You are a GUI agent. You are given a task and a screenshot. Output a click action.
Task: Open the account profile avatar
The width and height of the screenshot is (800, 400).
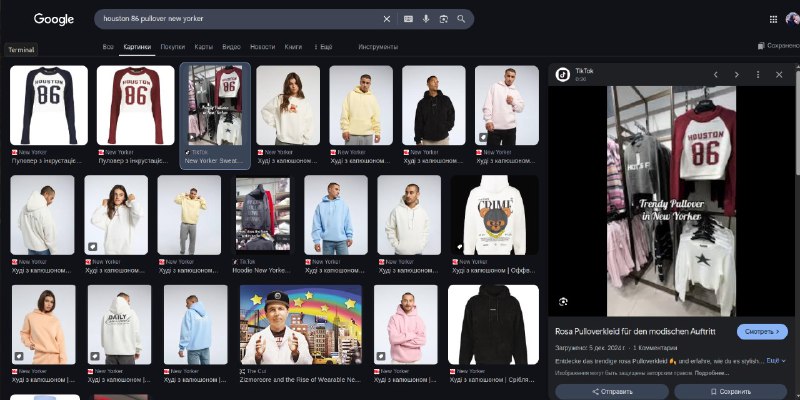point(793,19)
